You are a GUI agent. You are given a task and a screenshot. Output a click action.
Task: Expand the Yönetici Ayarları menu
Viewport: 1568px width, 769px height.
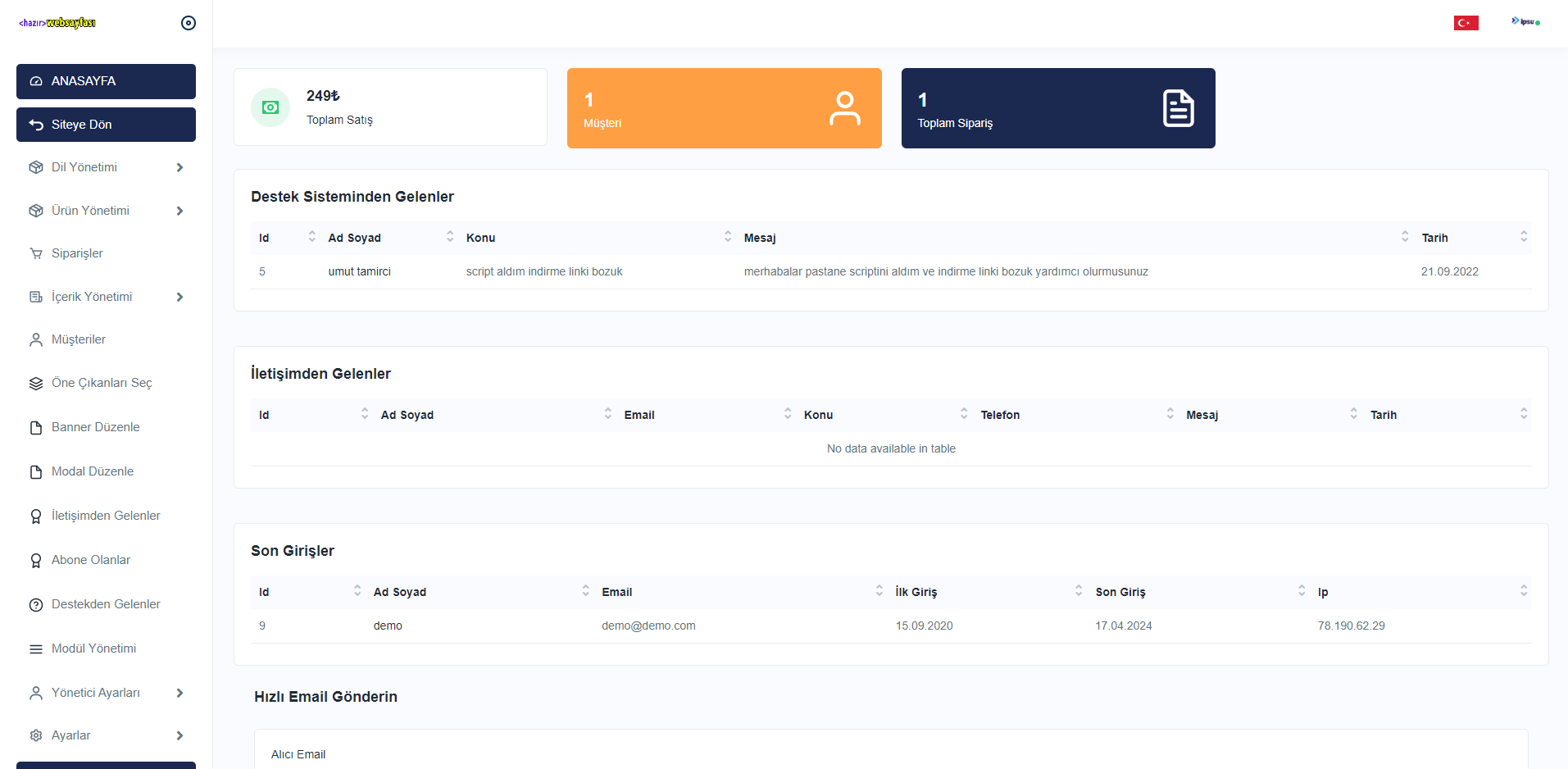point(180,693)
